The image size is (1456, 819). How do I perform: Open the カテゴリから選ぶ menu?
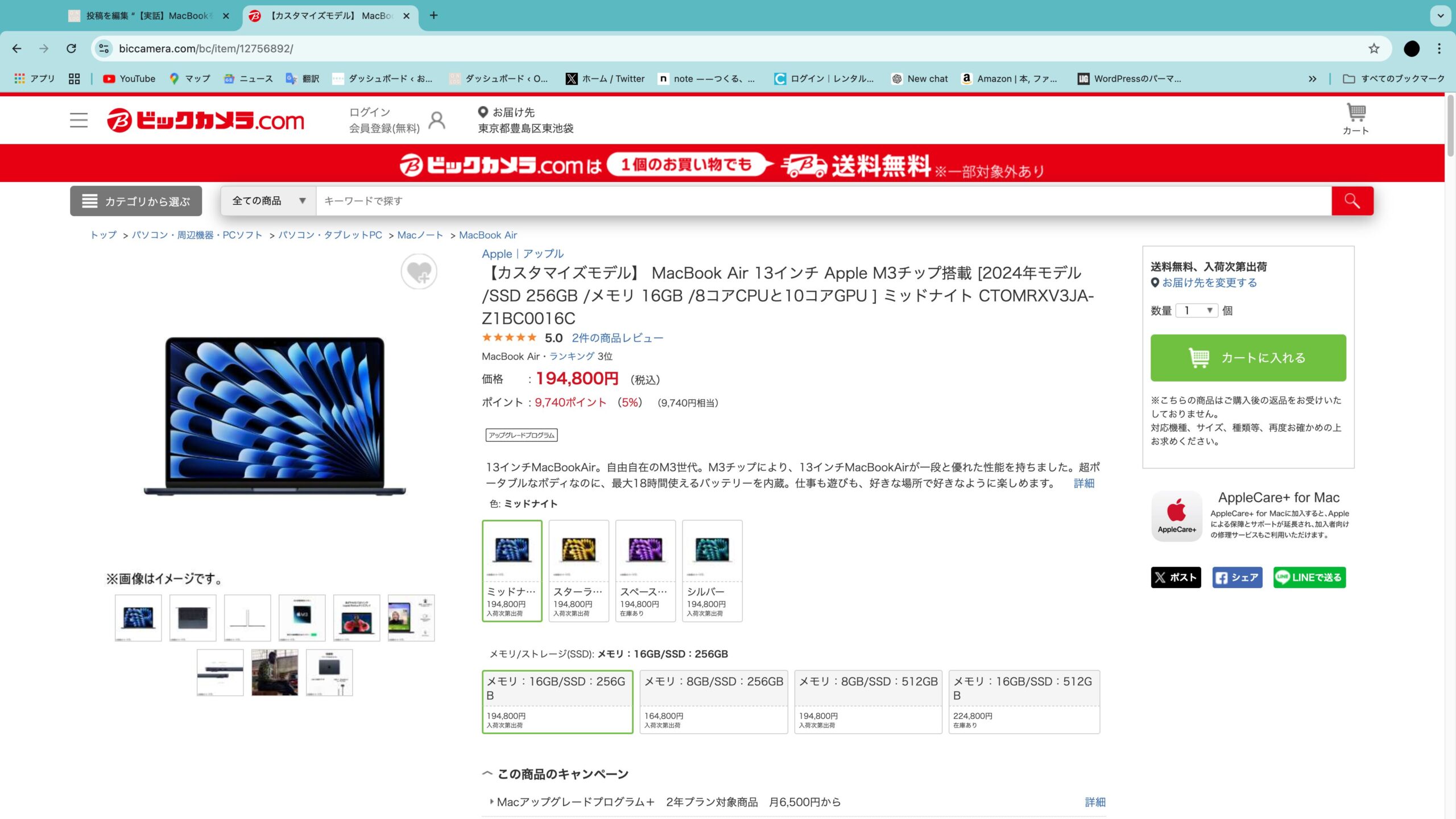135,200
